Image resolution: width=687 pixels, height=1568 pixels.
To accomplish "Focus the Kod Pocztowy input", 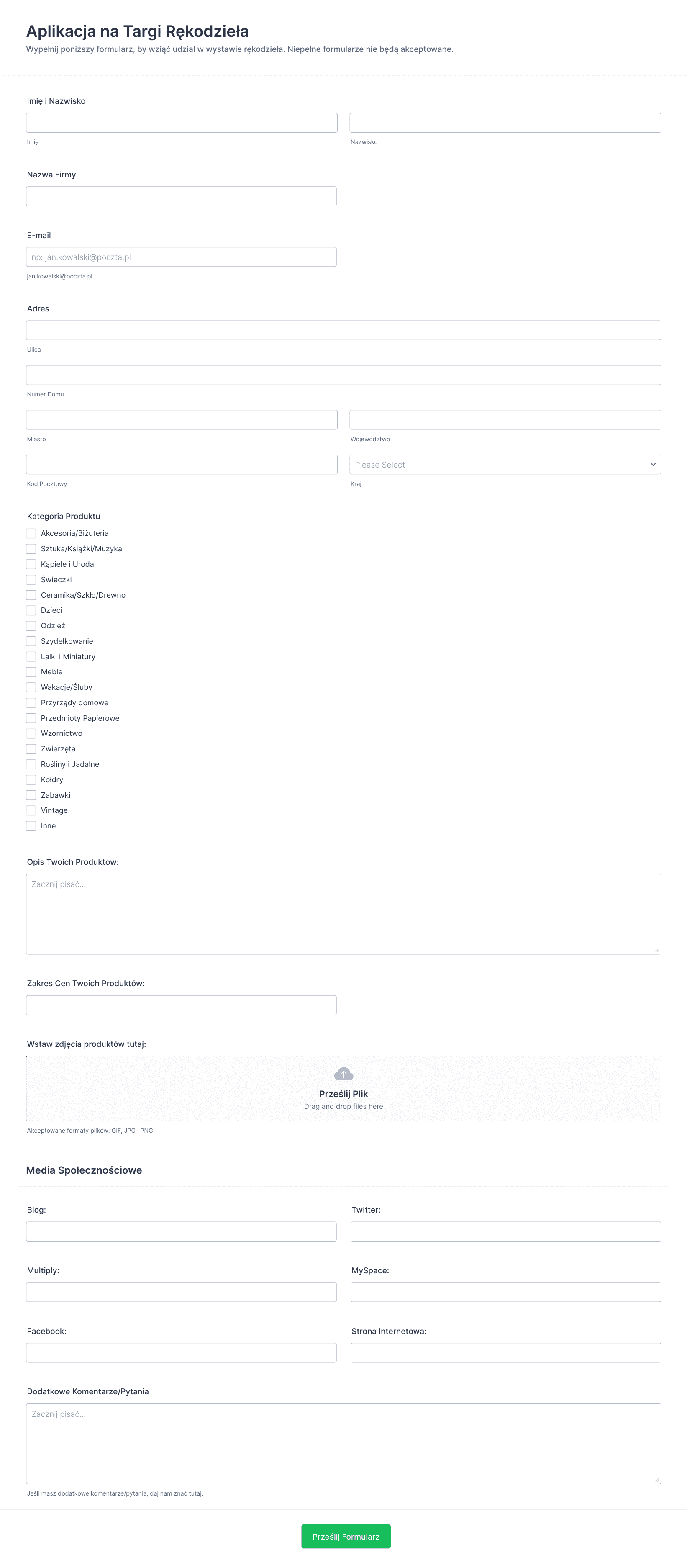I will pyautogui.click(x=181, y=465).
